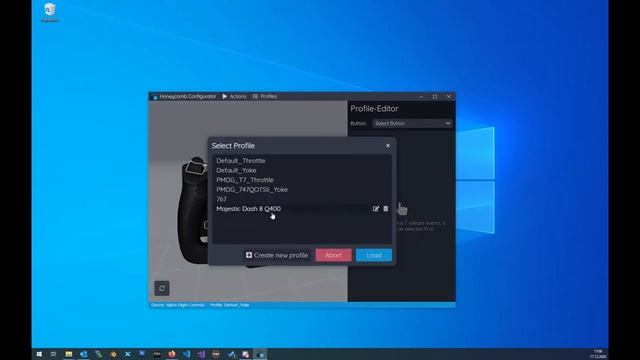Select the 767 profile
This screenshot has width=640, height=360.
pos(302,199)
